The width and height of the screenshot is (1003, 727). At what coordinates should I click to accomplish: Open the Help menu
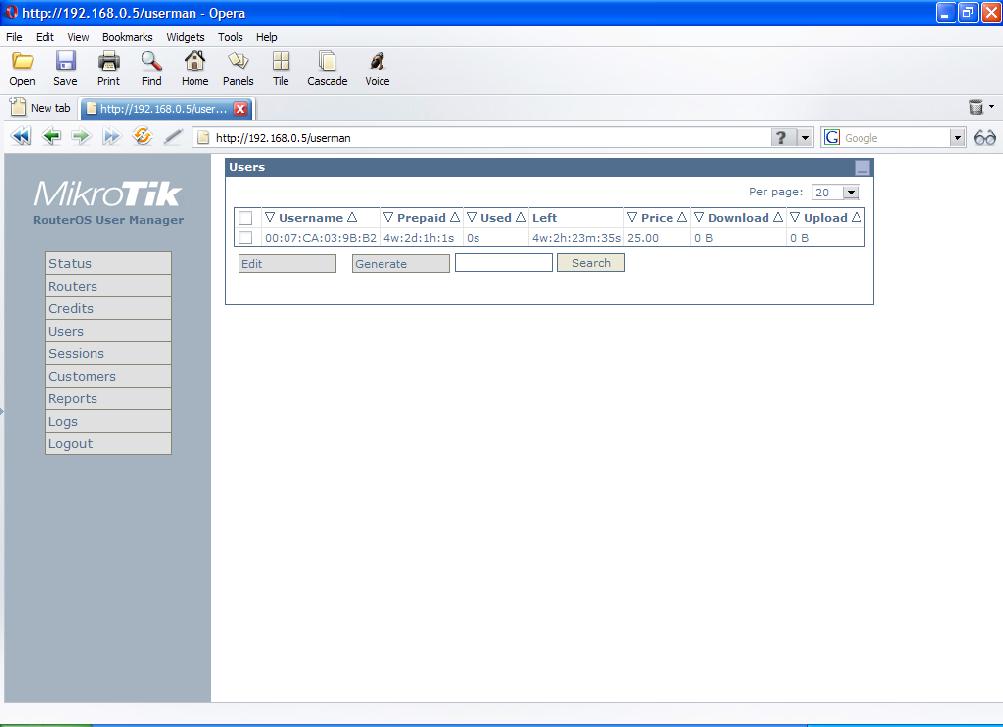point(267,37)
